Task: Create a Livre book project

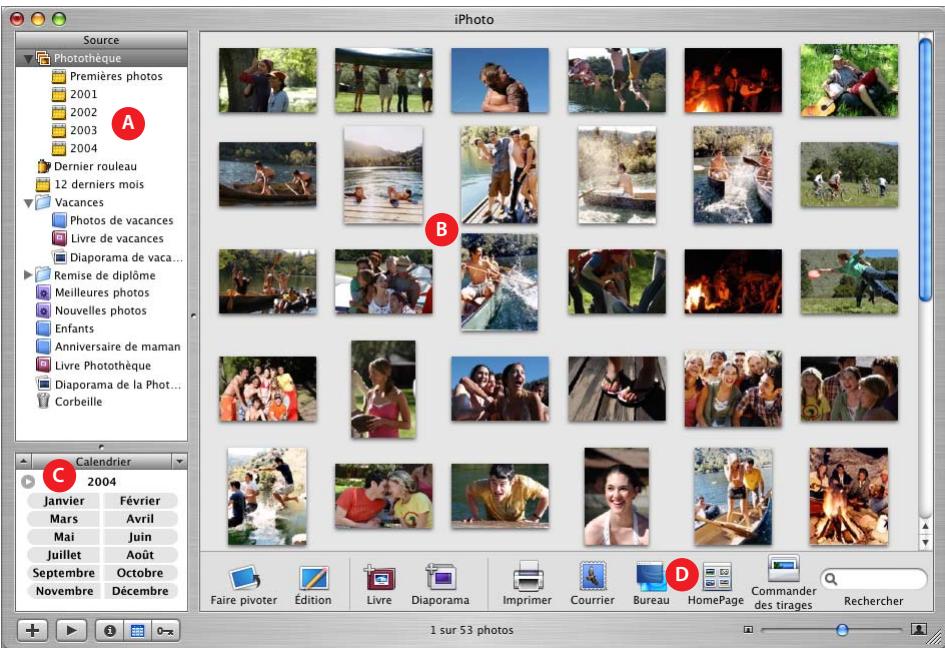Action: [x=379, y=577]
